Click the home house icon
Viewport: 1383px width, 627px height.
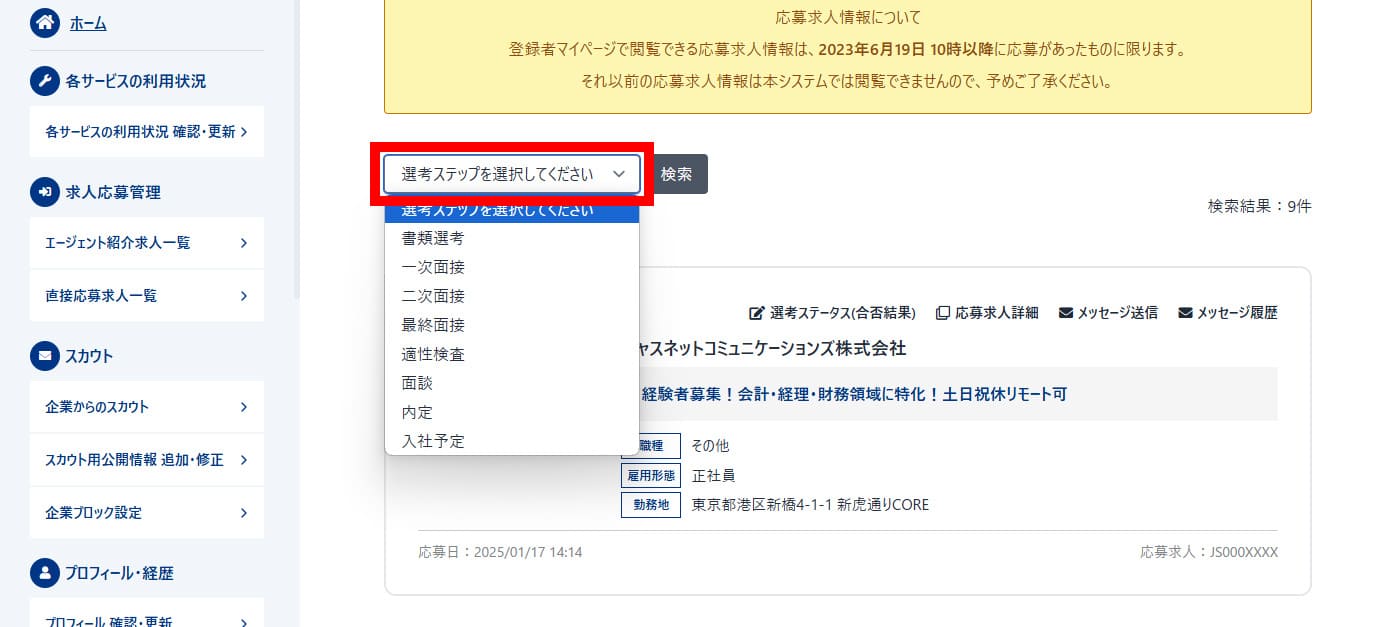(x=45, y=23)
